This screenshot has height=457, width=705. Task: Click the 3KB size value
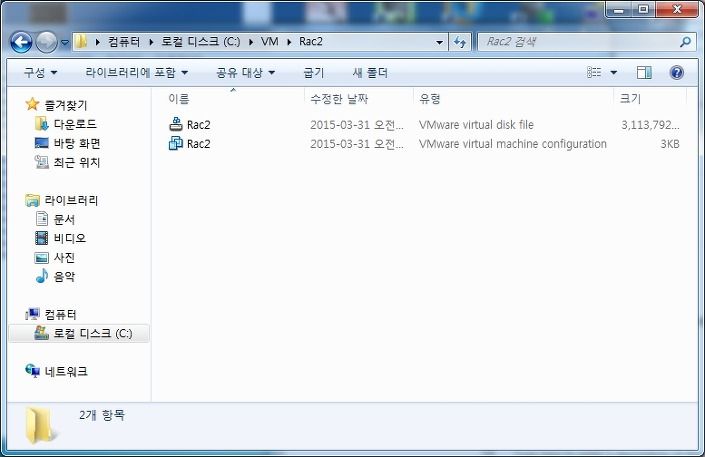tap(669, 144)
